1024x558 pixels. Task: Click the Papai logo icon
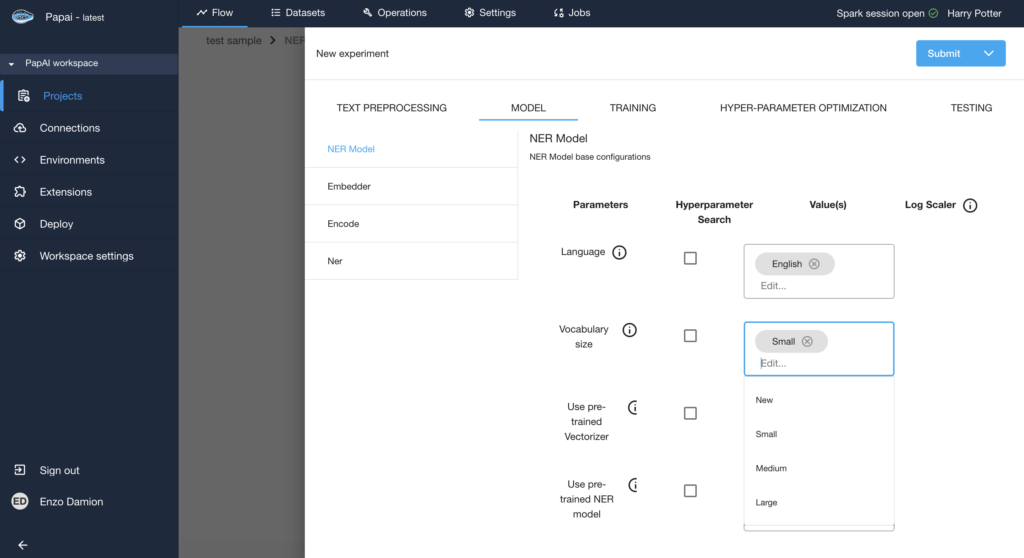point(23,16)
